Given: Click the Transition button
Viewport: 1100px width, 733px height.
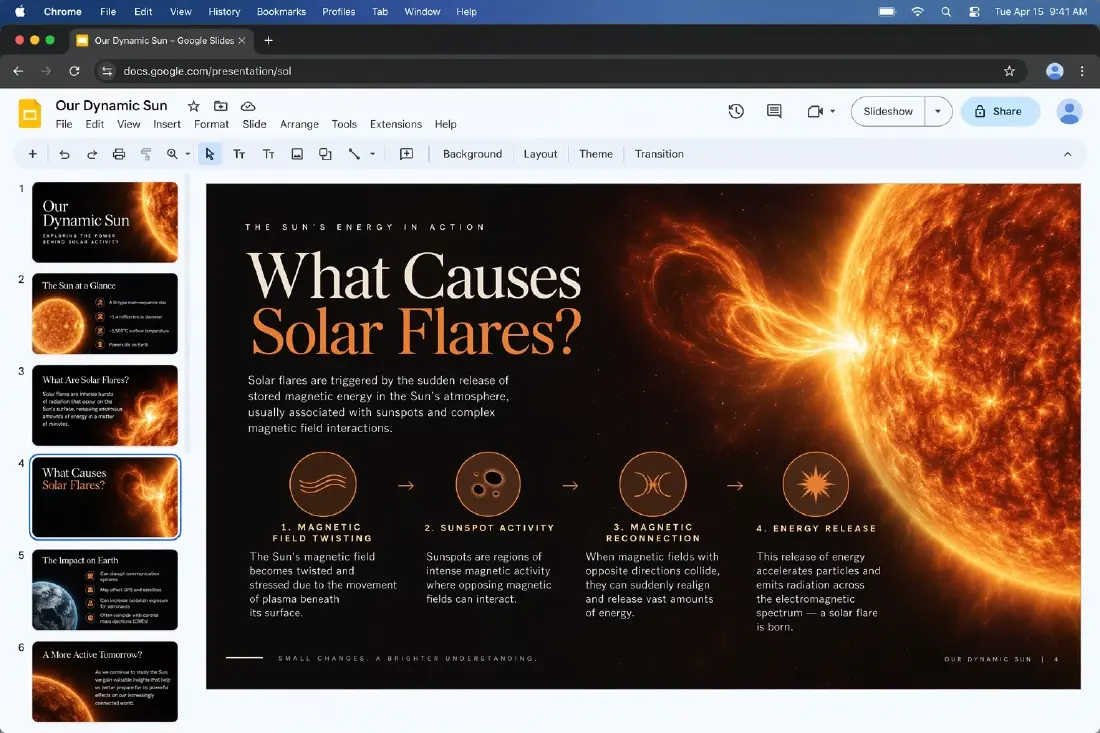Looking at the screenshot, I should point(659,154).
